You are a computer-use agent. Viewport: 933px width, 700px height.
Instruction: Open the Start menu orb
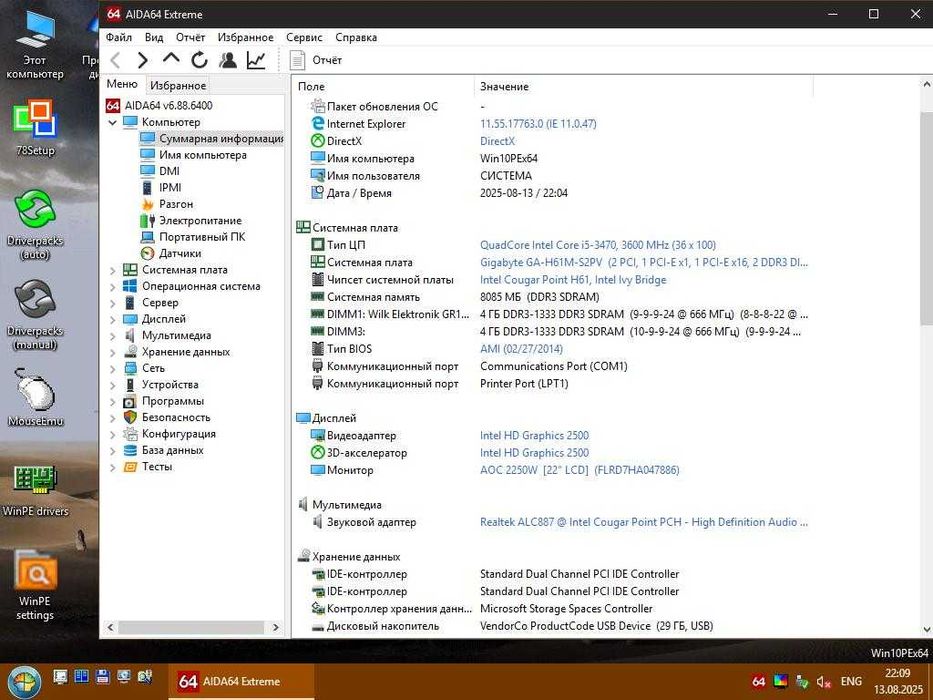(24, 682)
